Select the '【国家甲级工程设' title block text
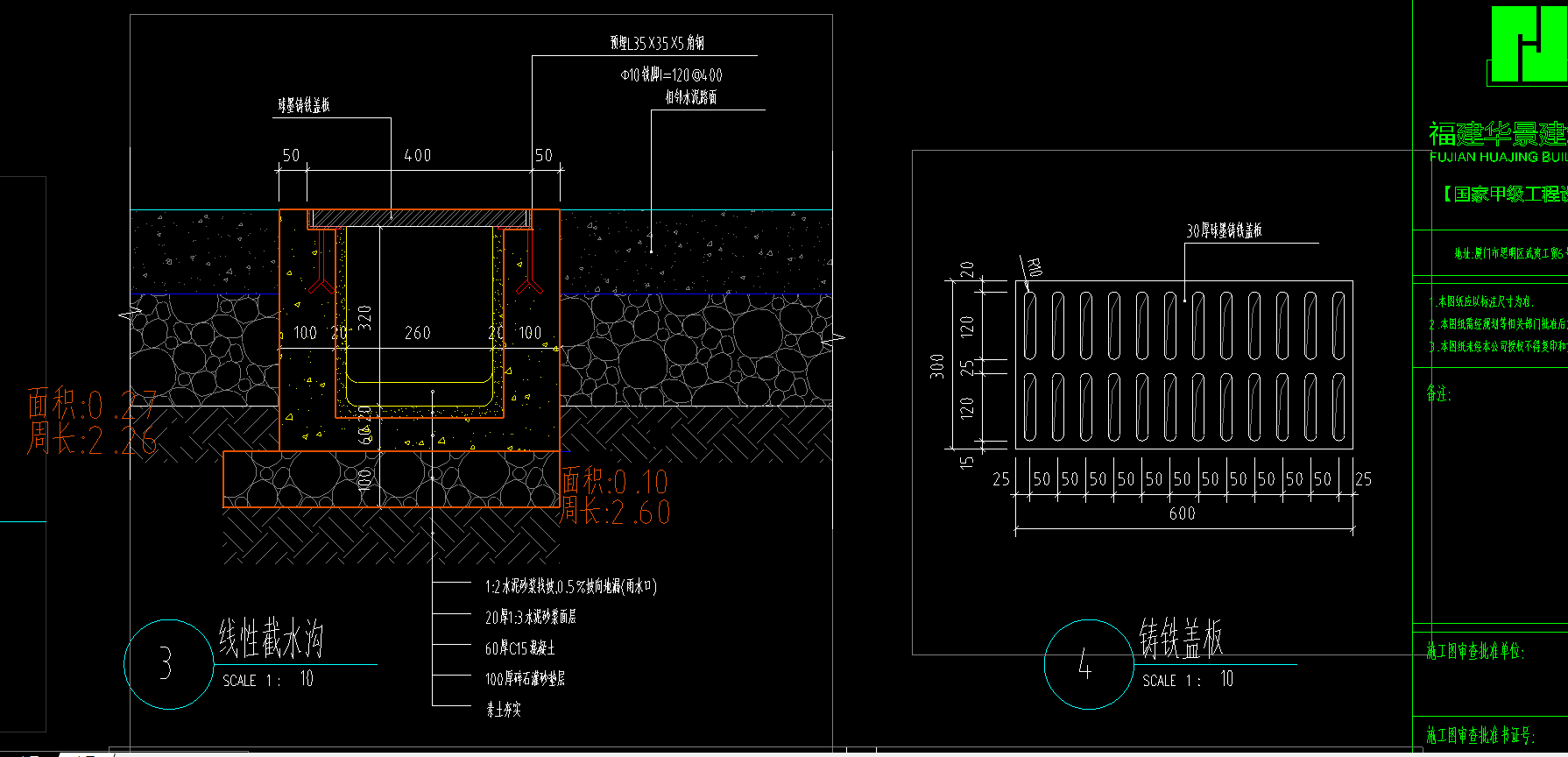Viewport: 1568px width, 757px height. [1503, 194]
